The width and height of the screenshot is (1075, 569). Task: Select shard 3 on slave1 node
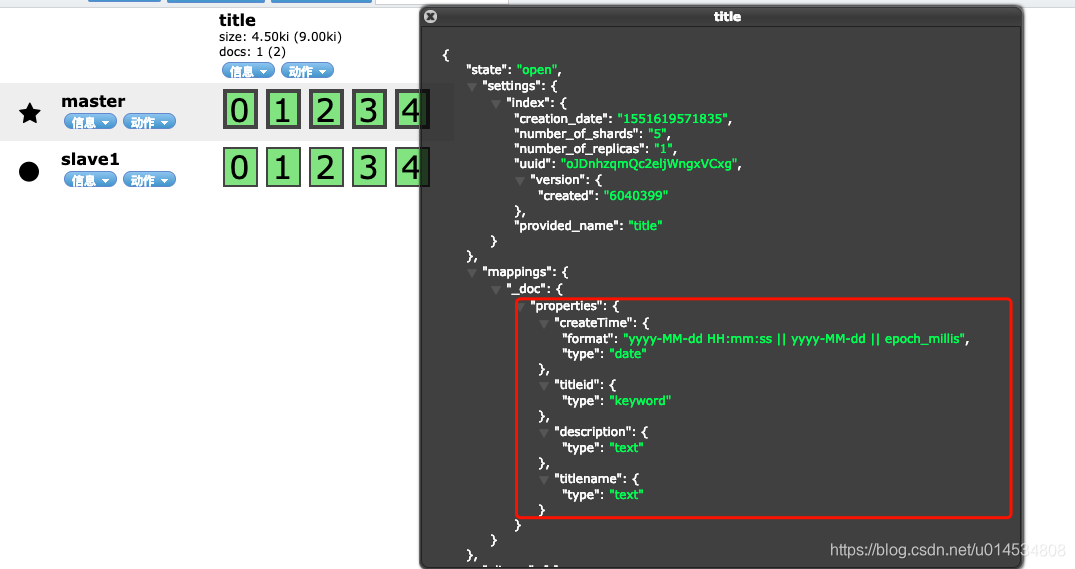(x=370, y=167)
